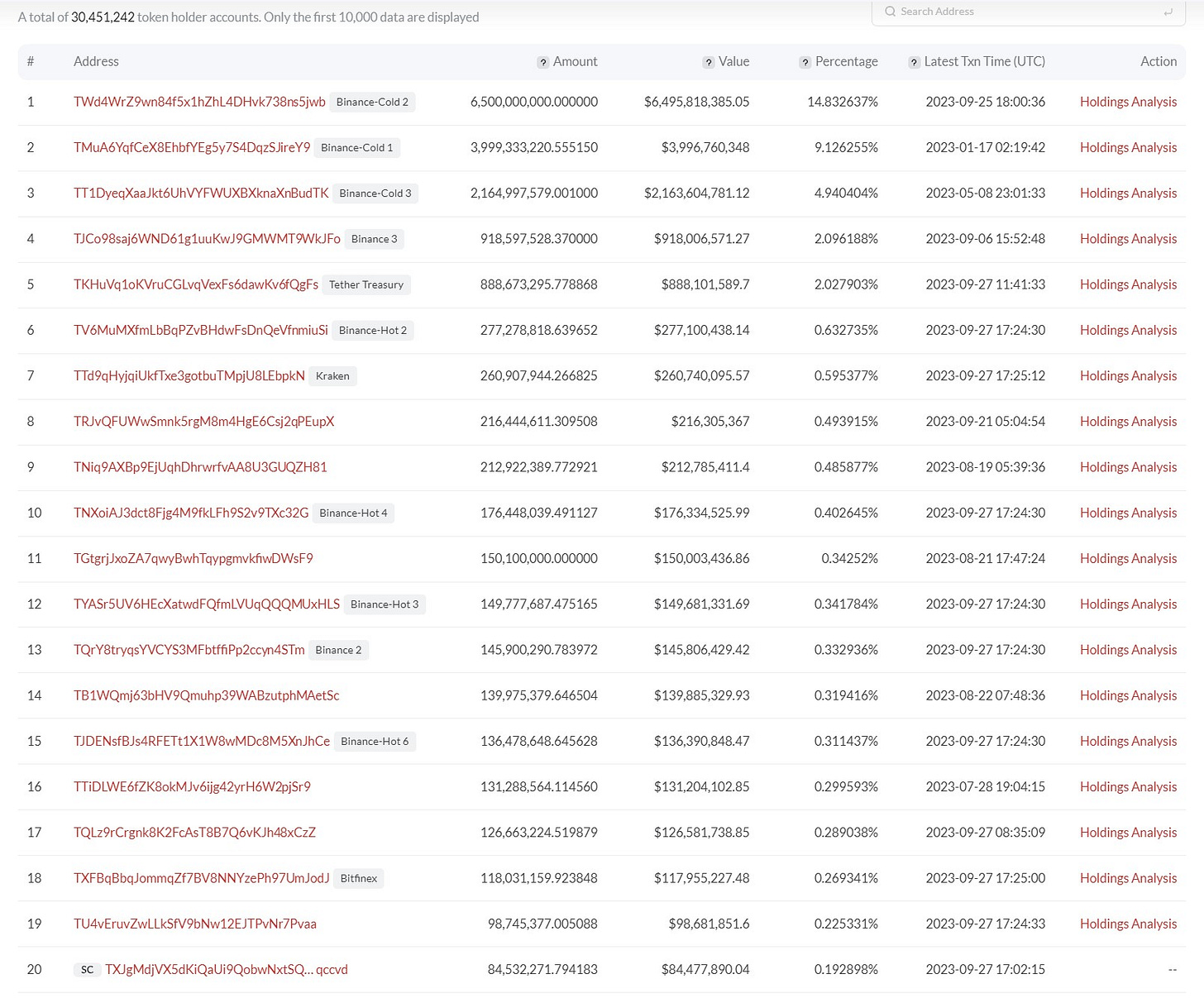Open address TB1WQmj63bHV9Qmuhp39WABzutphMAetSc
Image resolution: width=1204 pixels, height=998 pixels.
click(207, 695)
